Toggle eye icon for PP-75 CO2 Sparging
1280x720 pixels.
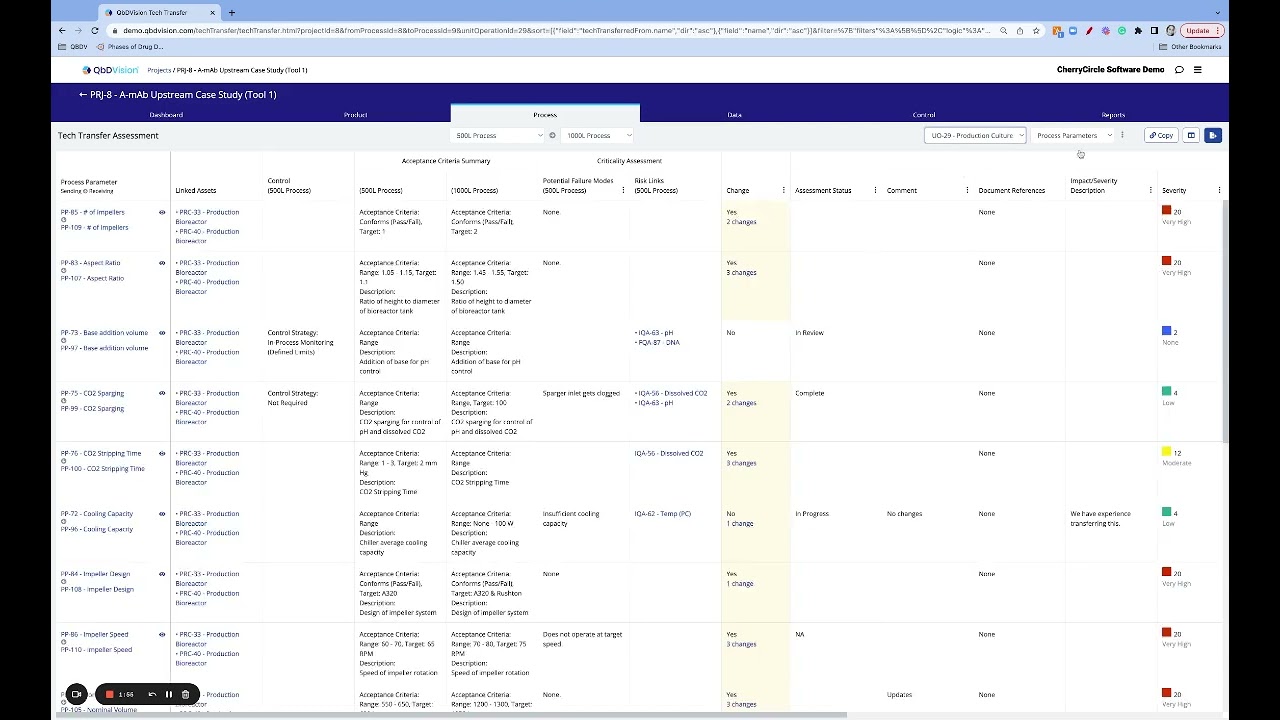pyautogui.click(x=162, y=393)
